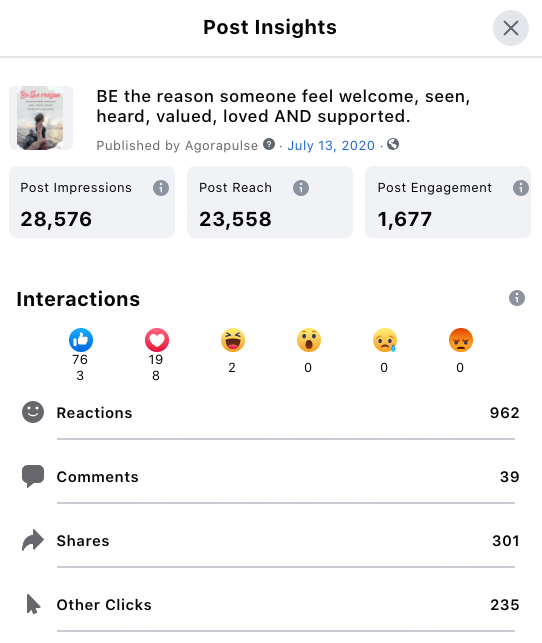Select the Wow surprised reaction icon
Image resolution: width=542 pixels, height=643 pixels.
pyautogui.click(x=309, y=340)
